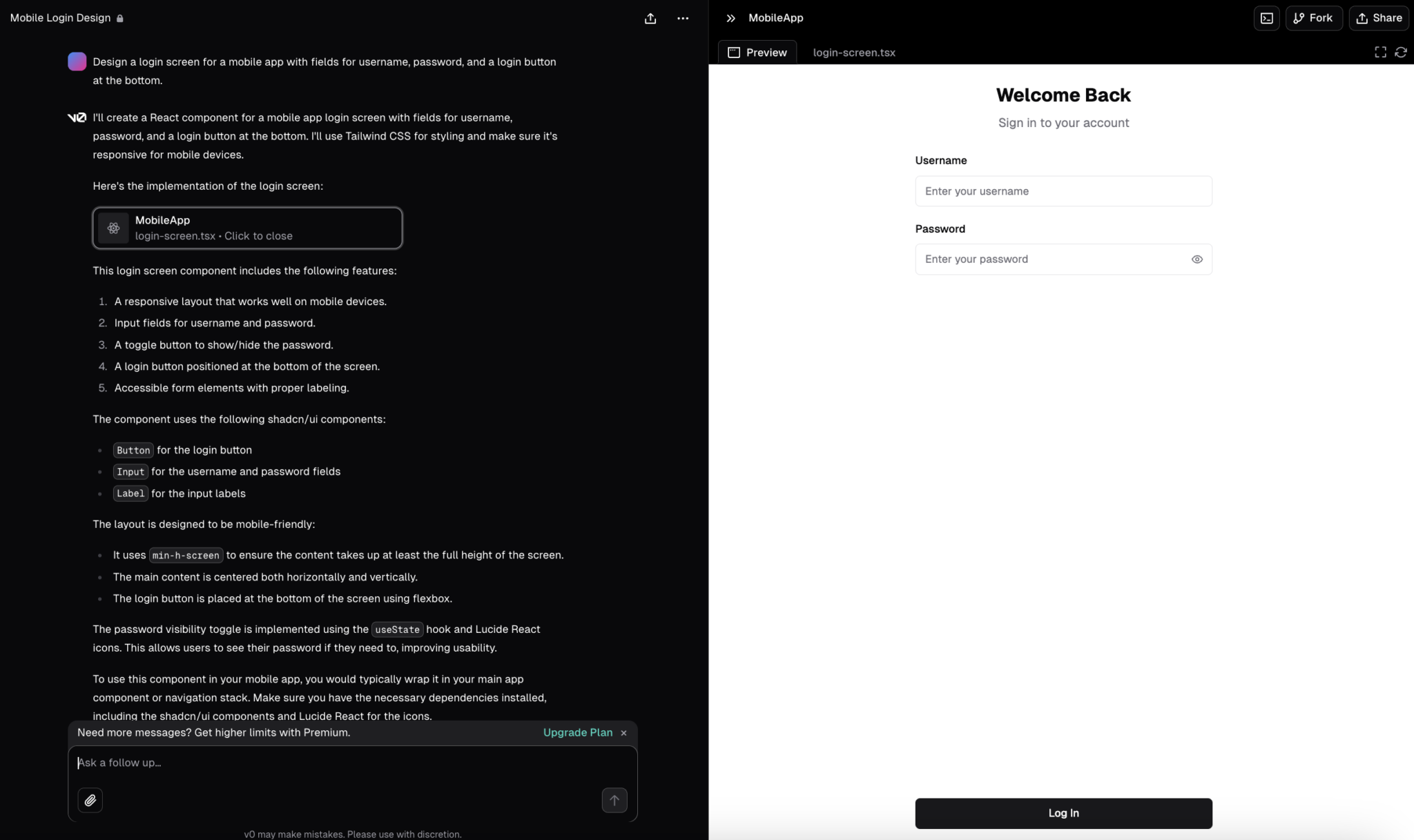Viewport: 1414px width, 840px height.
Task: Click the Fork button
Action: [1313, 18]
